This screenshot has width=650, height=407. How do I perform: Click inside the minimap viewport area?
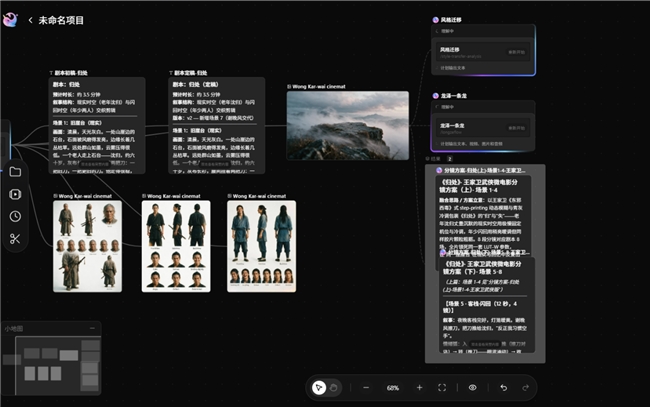[57, 365]
